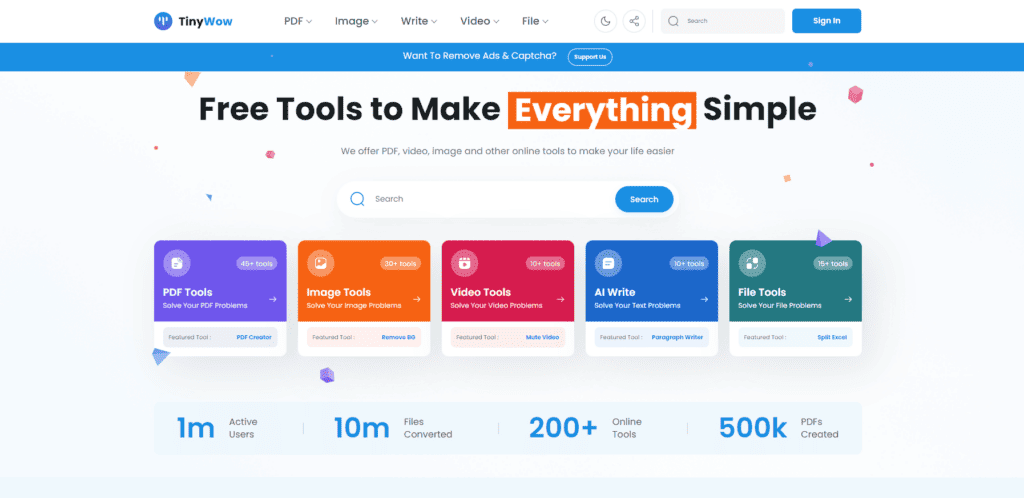This screenshot has height=498, width=1024.
Task: Click the highlighted 'Everything' word
Action: pyautogui.click(x=602, y=110)
